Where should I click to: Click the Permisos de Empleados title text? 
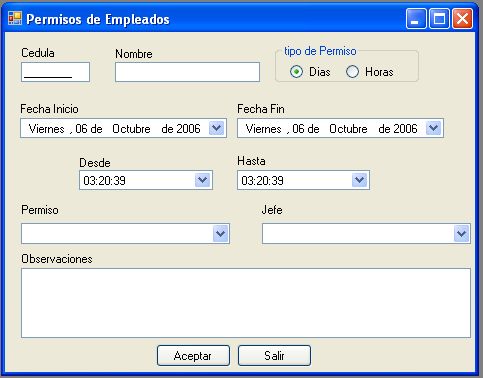[x=98, y=19]
